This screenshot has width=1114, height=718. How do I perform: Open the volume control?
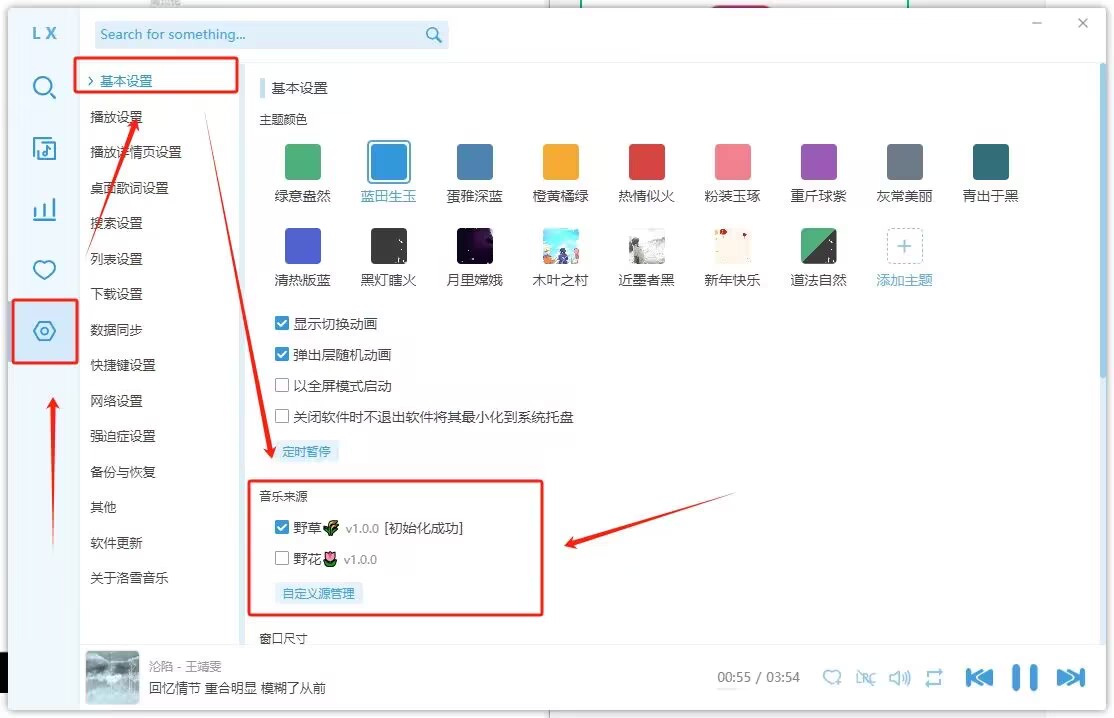[899, 677]
